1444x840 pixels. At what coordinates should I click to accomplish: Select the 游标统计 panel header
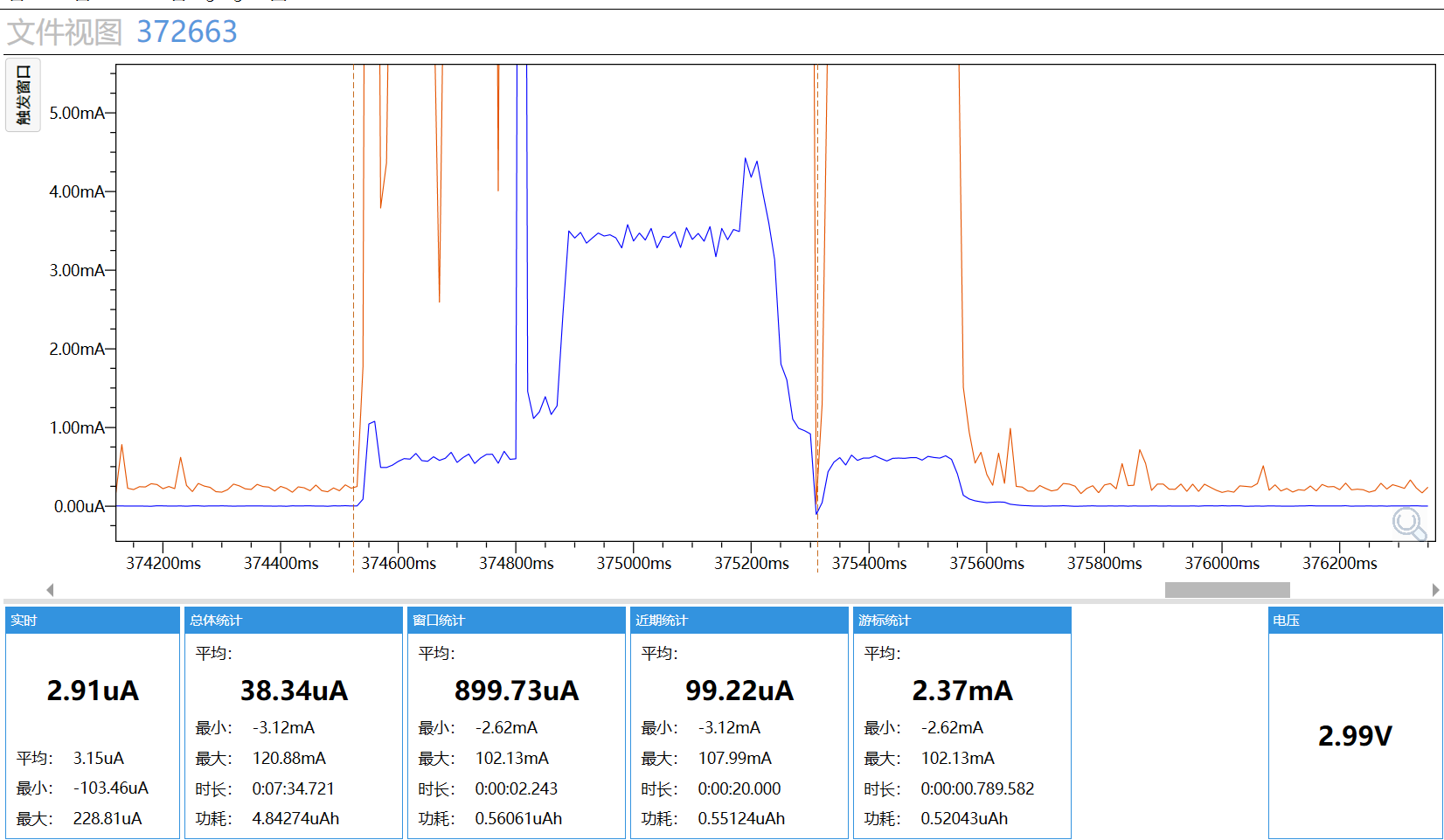coord(962,621)
